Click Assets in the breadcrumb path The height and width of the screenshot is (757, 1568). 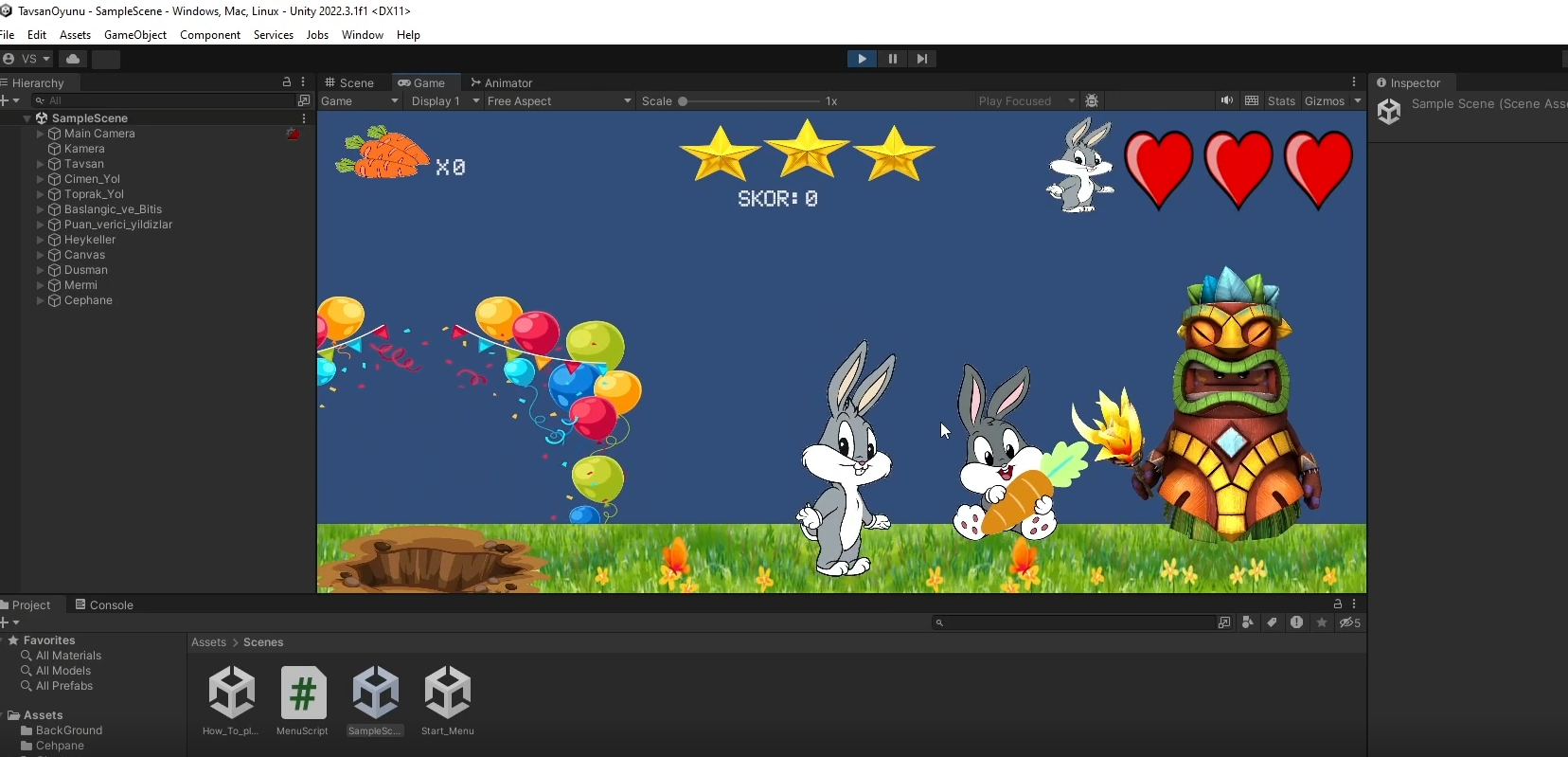click(208, 642)
